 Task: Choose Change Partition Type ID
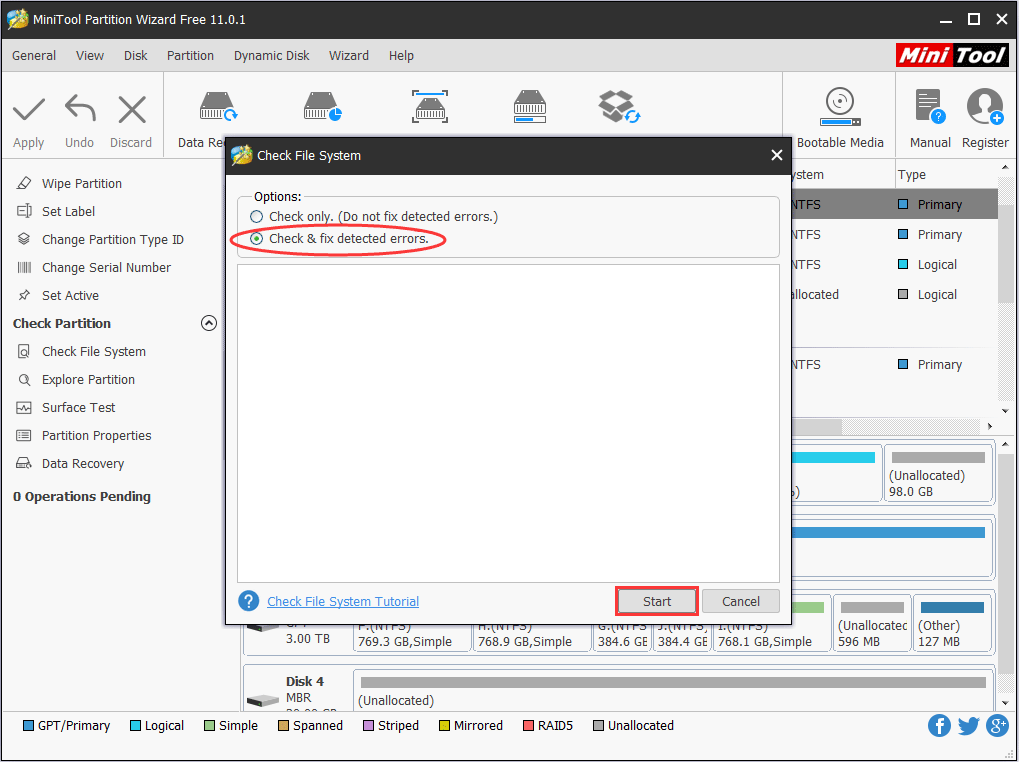click(x=112, y=240)
